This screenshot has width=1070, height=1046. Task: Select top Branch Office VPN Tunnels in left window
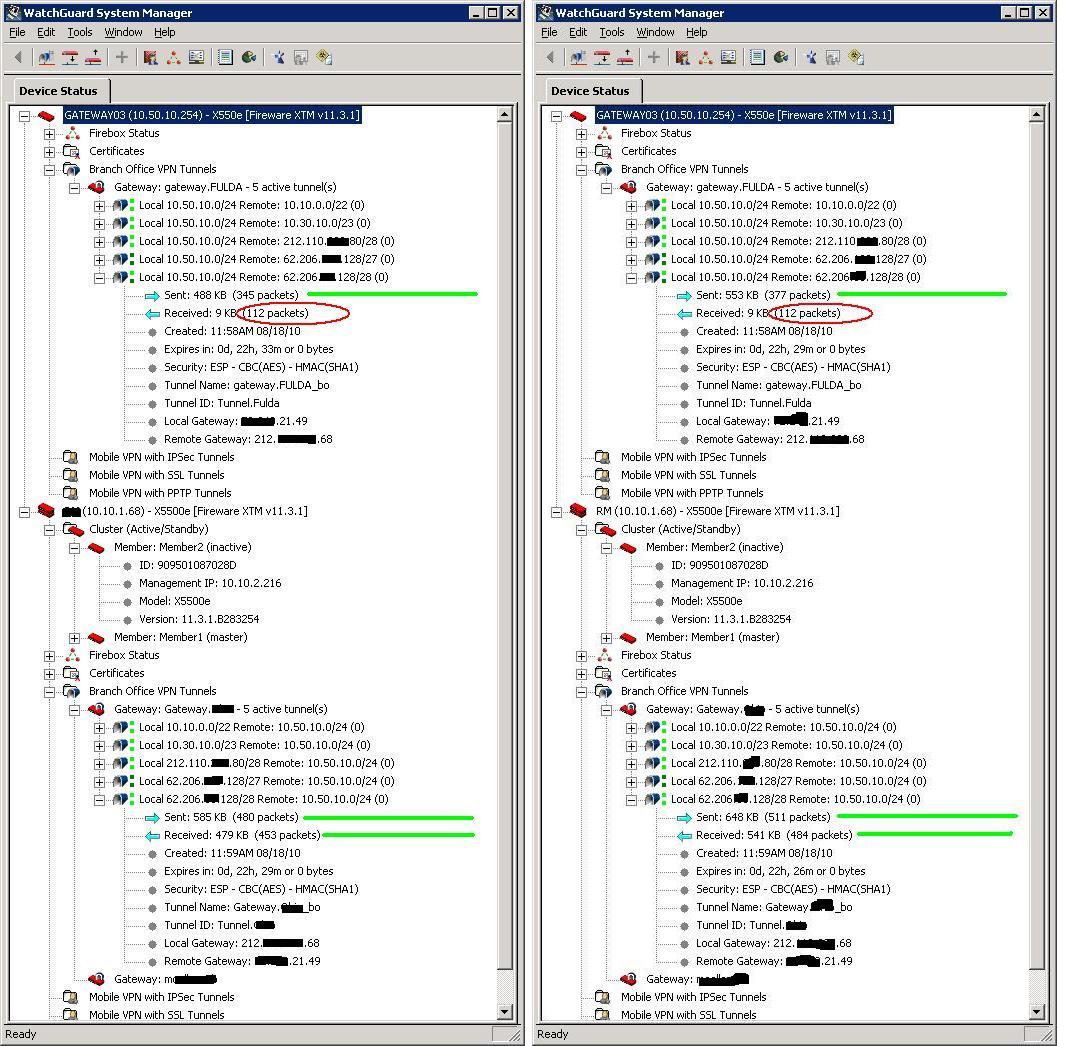coord(153,169)
